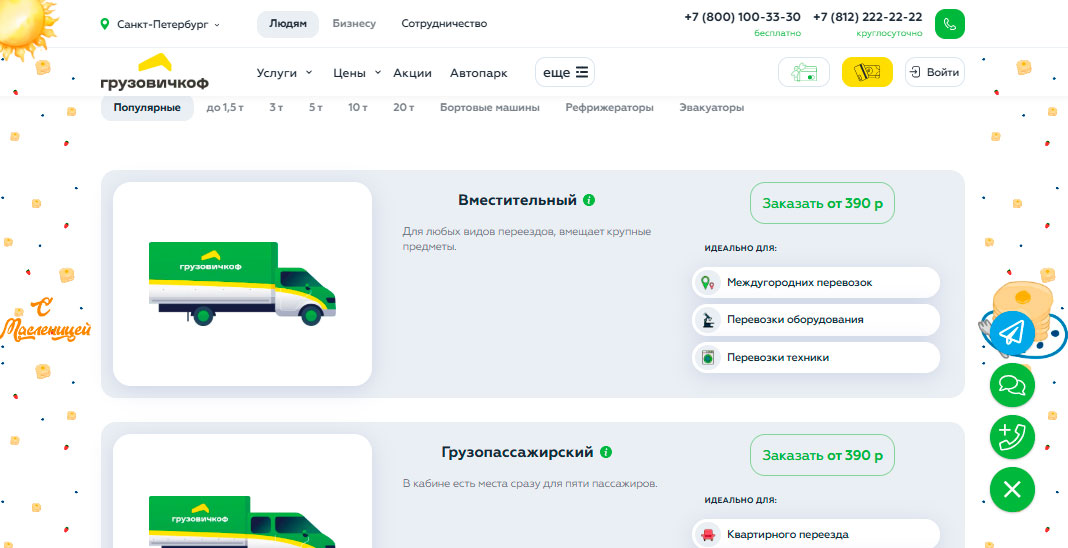Expand the Услуги menu
This screenshot has width=1068, height=548.
coord(284,73)
